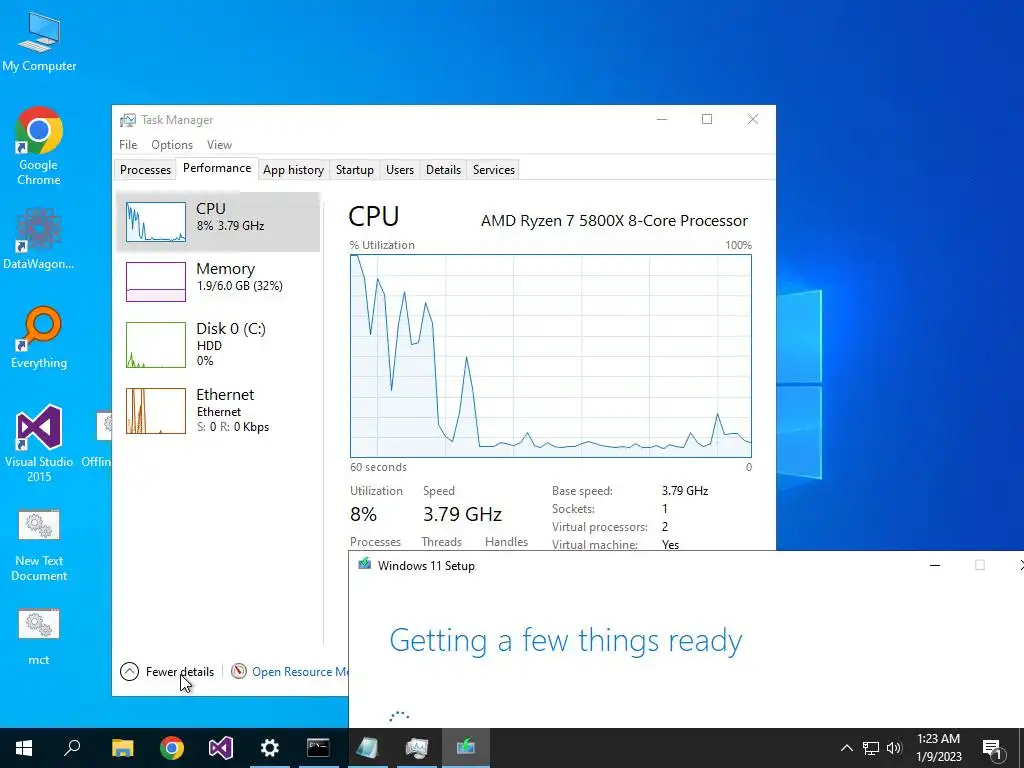Switch to the Details tab

(443, 170)
